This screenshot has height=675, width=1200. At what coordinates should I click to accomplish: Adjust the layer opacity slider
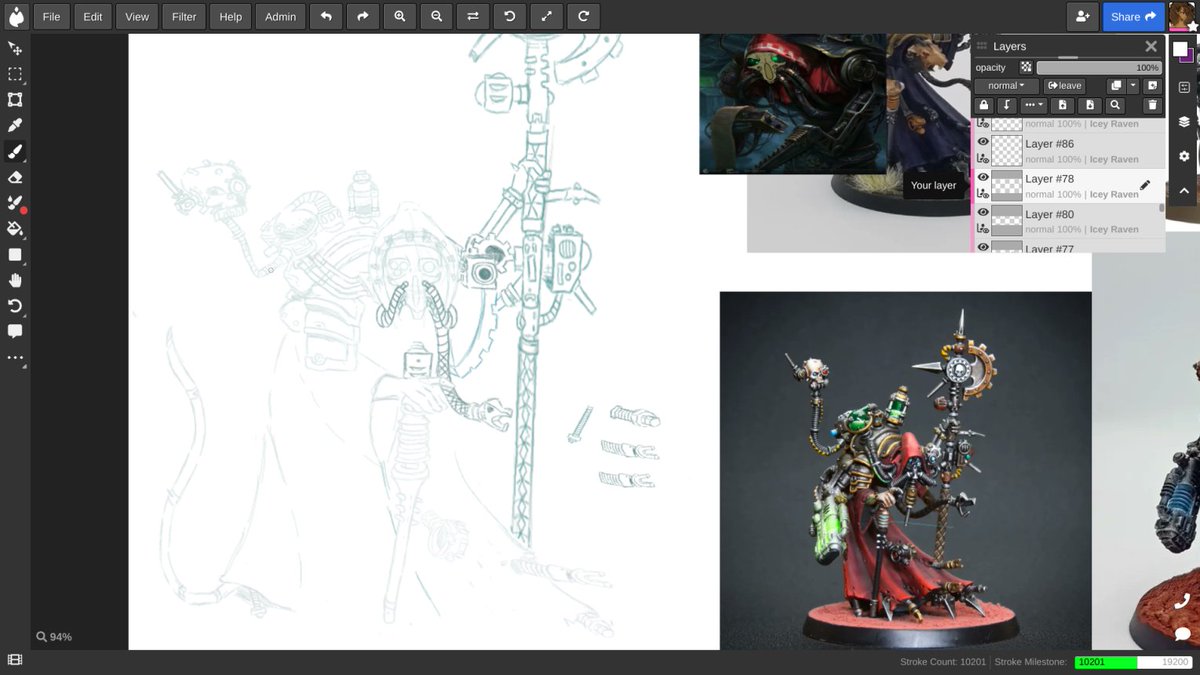tap(1099, 67)
